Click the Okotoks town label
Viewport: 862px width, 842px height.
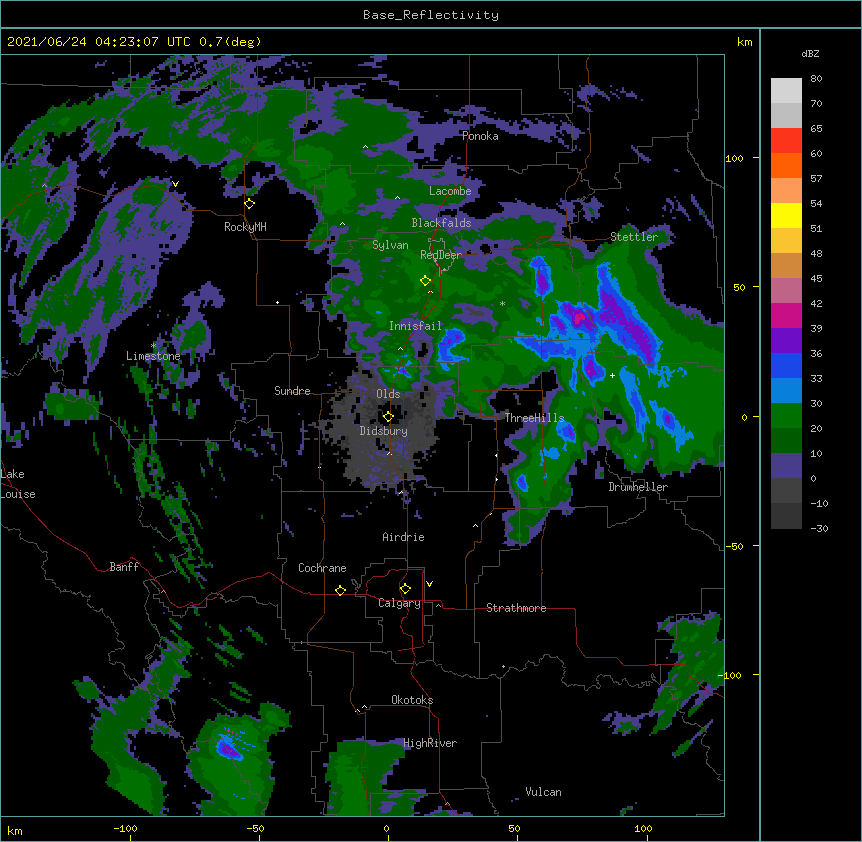pos(412,700)
